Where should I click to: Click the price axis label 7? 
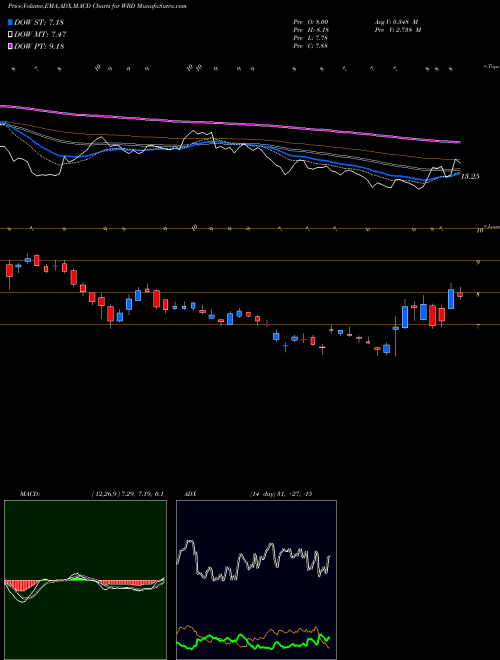click(478, 326)
